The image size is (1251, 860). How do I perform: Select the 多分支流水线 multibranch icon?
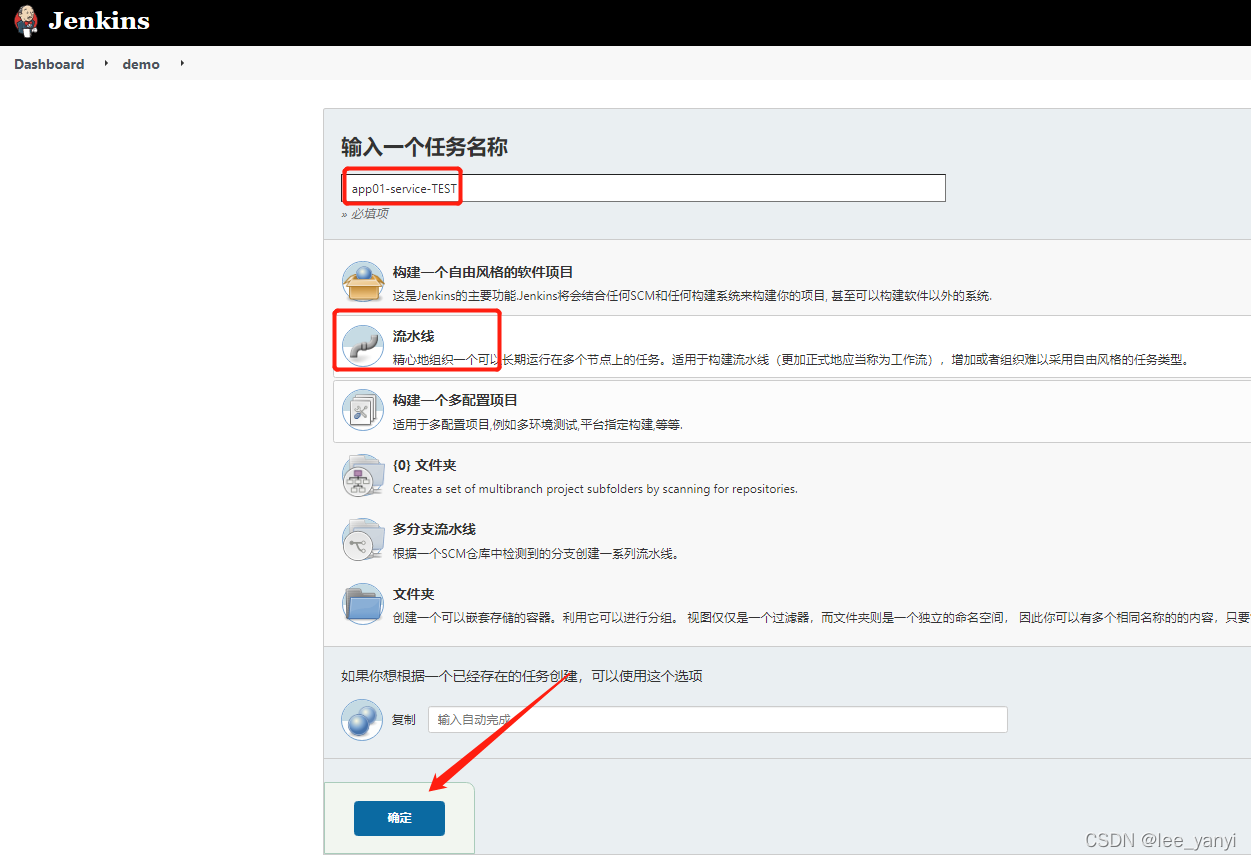pos(362,539)
